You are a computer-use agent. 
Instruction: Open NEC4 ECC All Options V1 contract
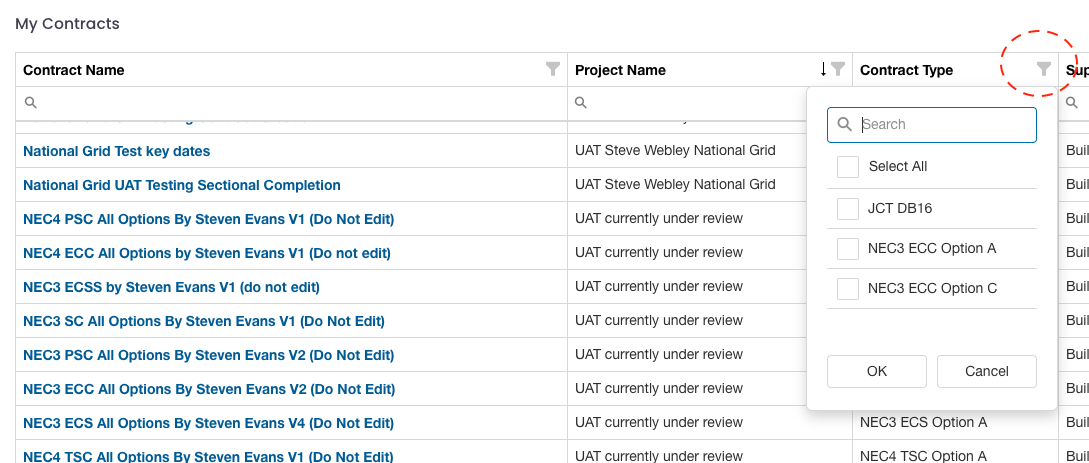click(207, 253)
